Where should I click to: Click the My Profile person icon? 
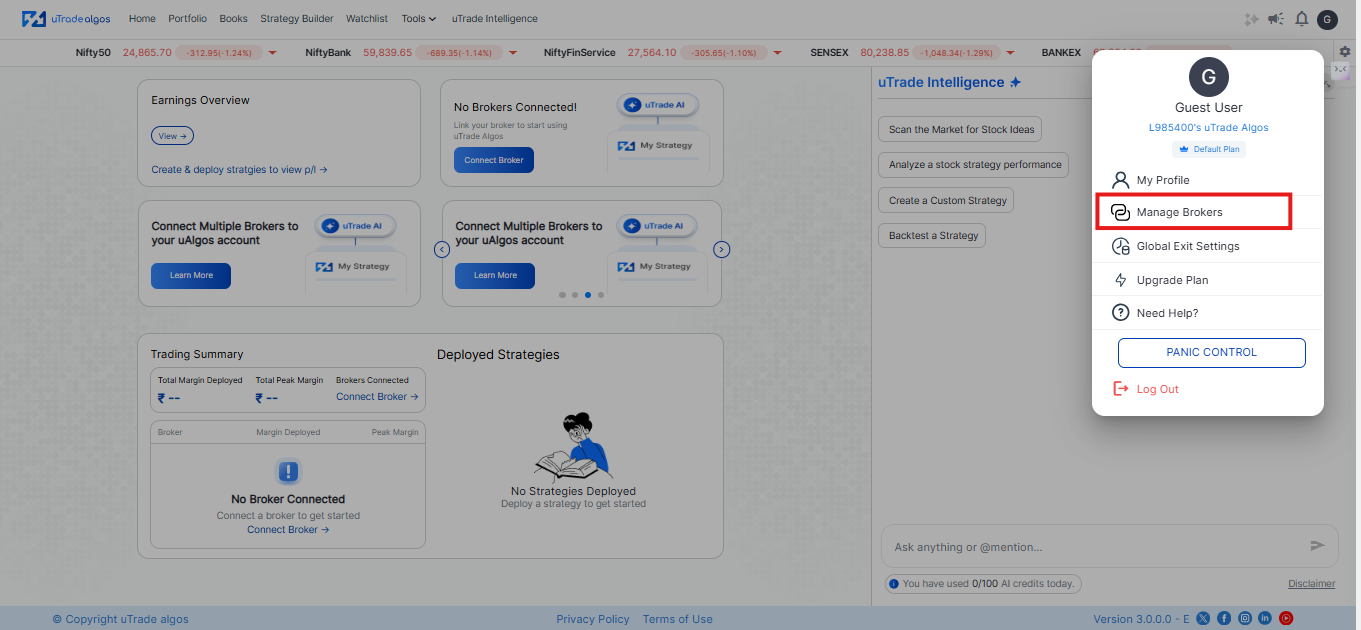click(1121, 180)
